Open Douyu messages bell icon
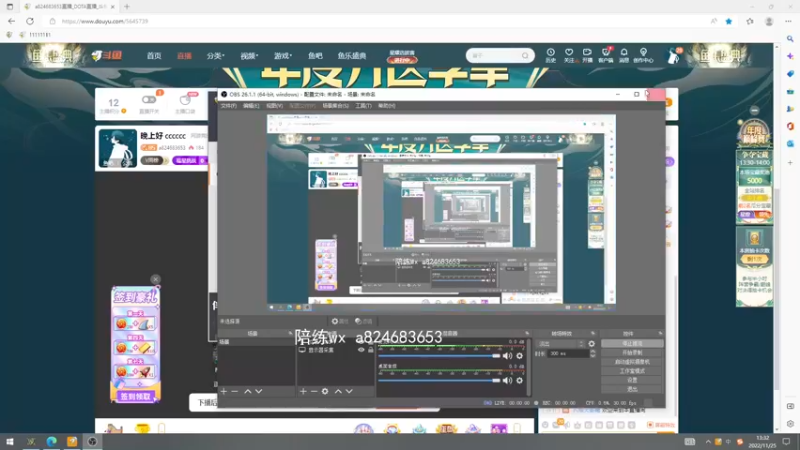This screenshot has height=450, width=800. 624,55
